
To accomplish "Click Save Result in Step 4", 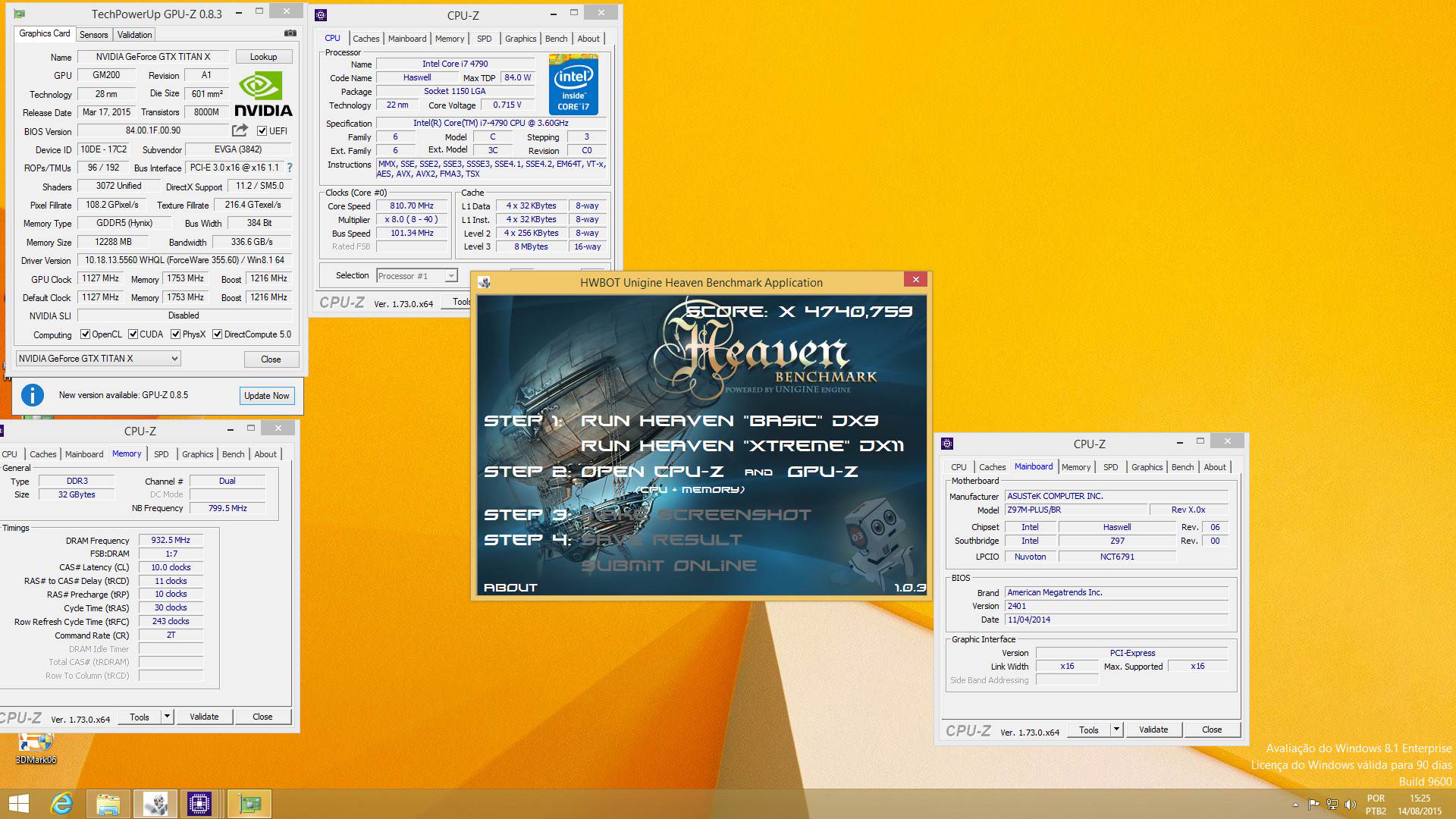I will [662, 540].
